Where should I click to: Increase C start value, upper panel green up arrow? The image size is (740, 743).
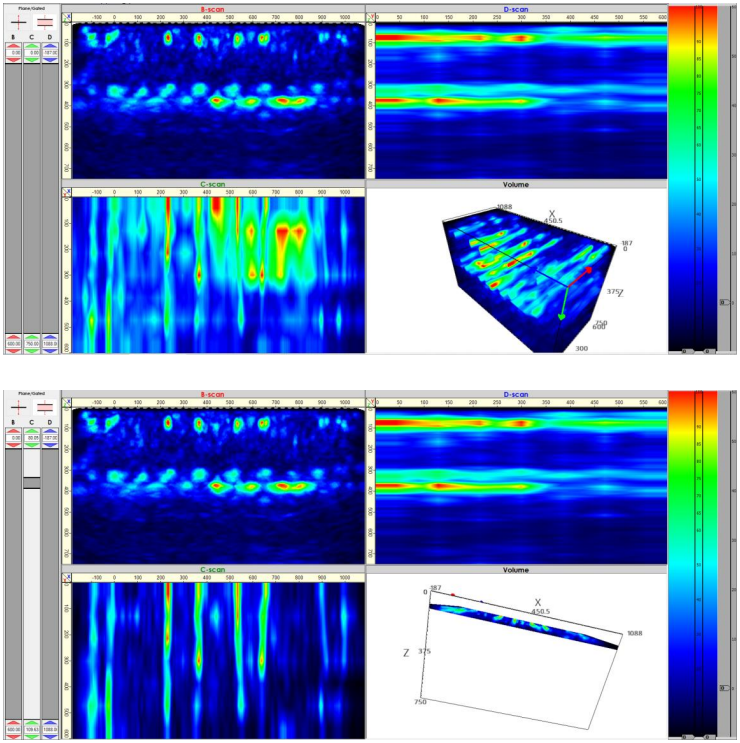tap(32, 46)
